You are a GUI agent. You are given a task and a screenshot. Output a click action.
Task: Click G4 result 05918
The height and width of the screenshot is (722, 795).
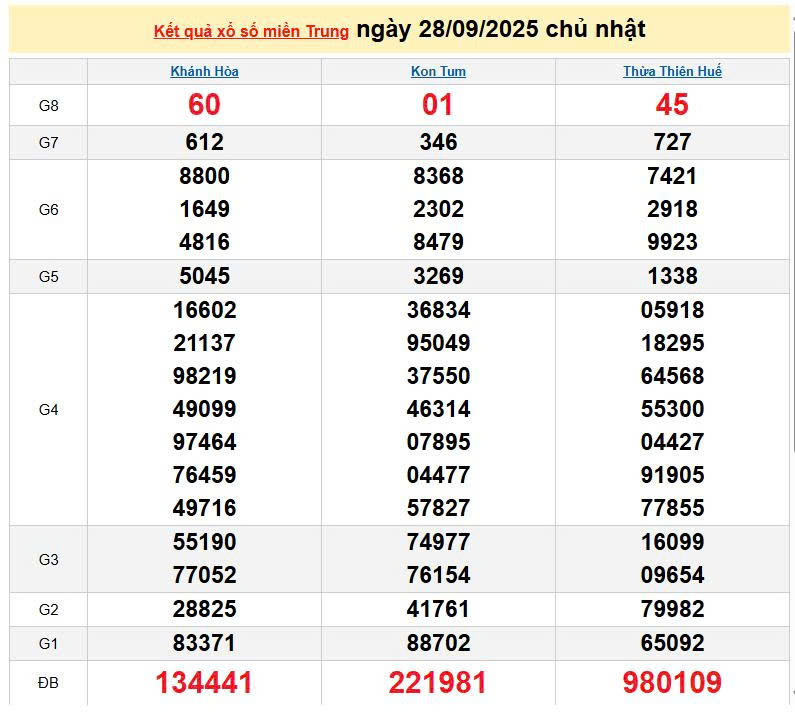[x=672, y=310]
